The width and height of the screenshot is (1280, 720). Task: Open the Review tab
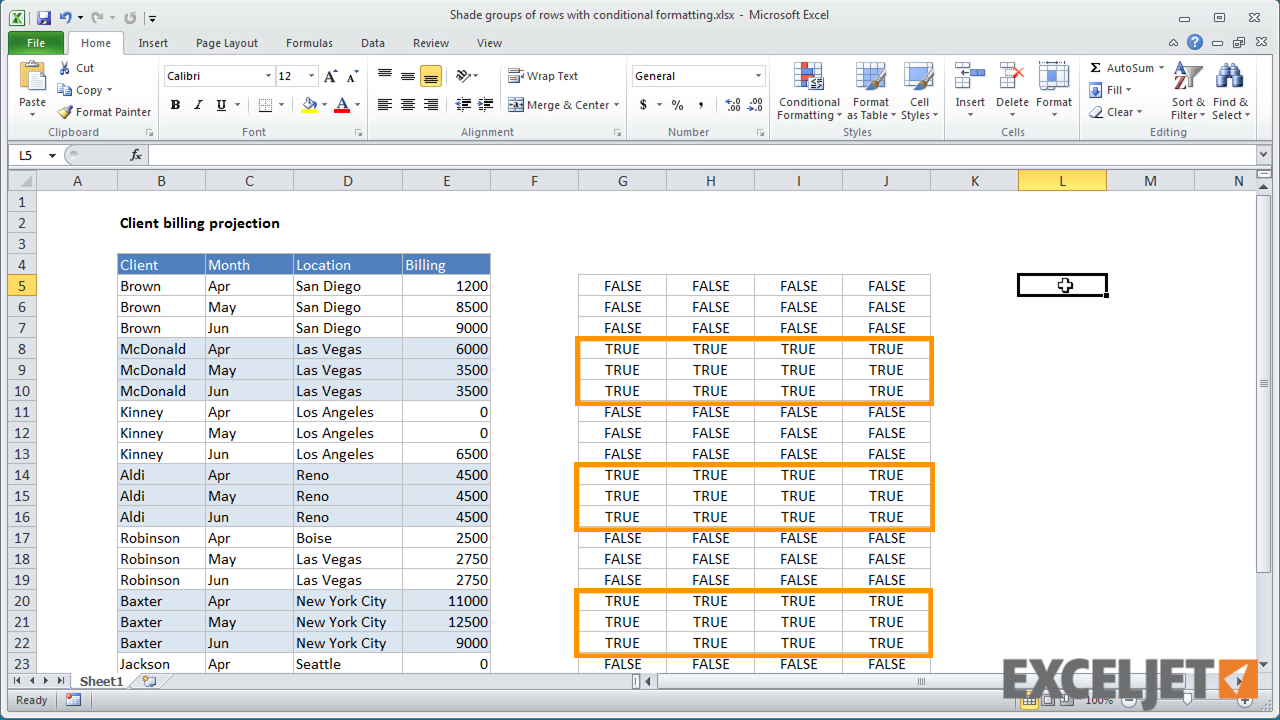pyautogui.click(x=431, y=43)
